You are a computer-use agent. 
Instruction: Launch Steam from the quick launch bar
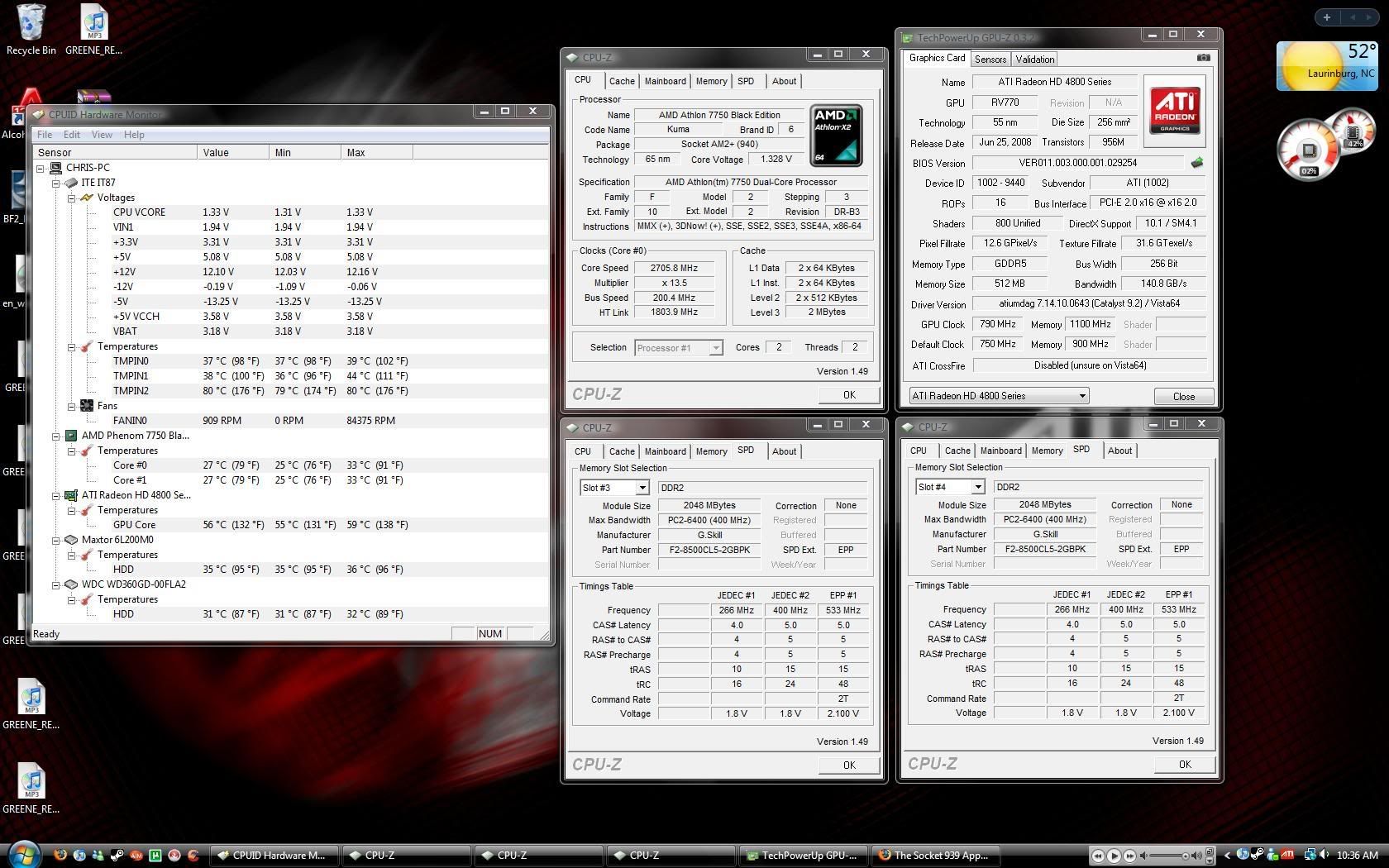pos(117,855)
